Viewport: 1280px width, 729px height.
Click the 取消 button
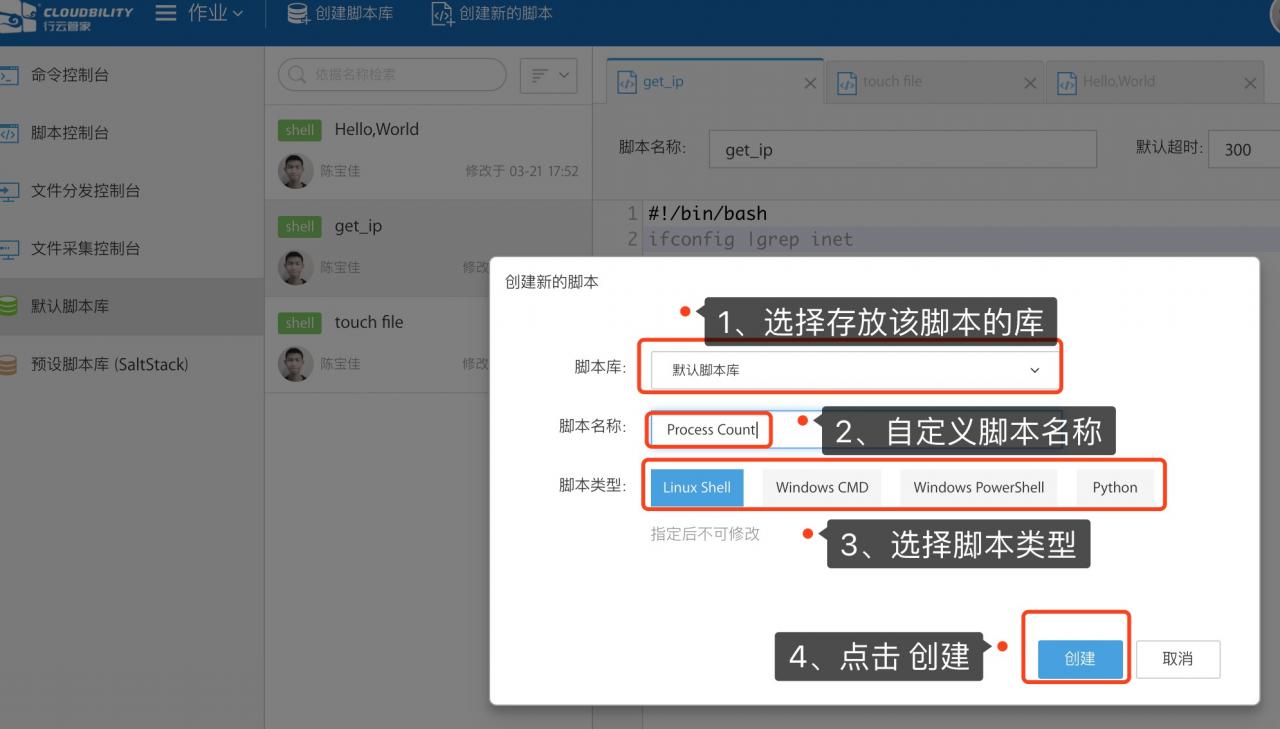(x=1177, y=659)
